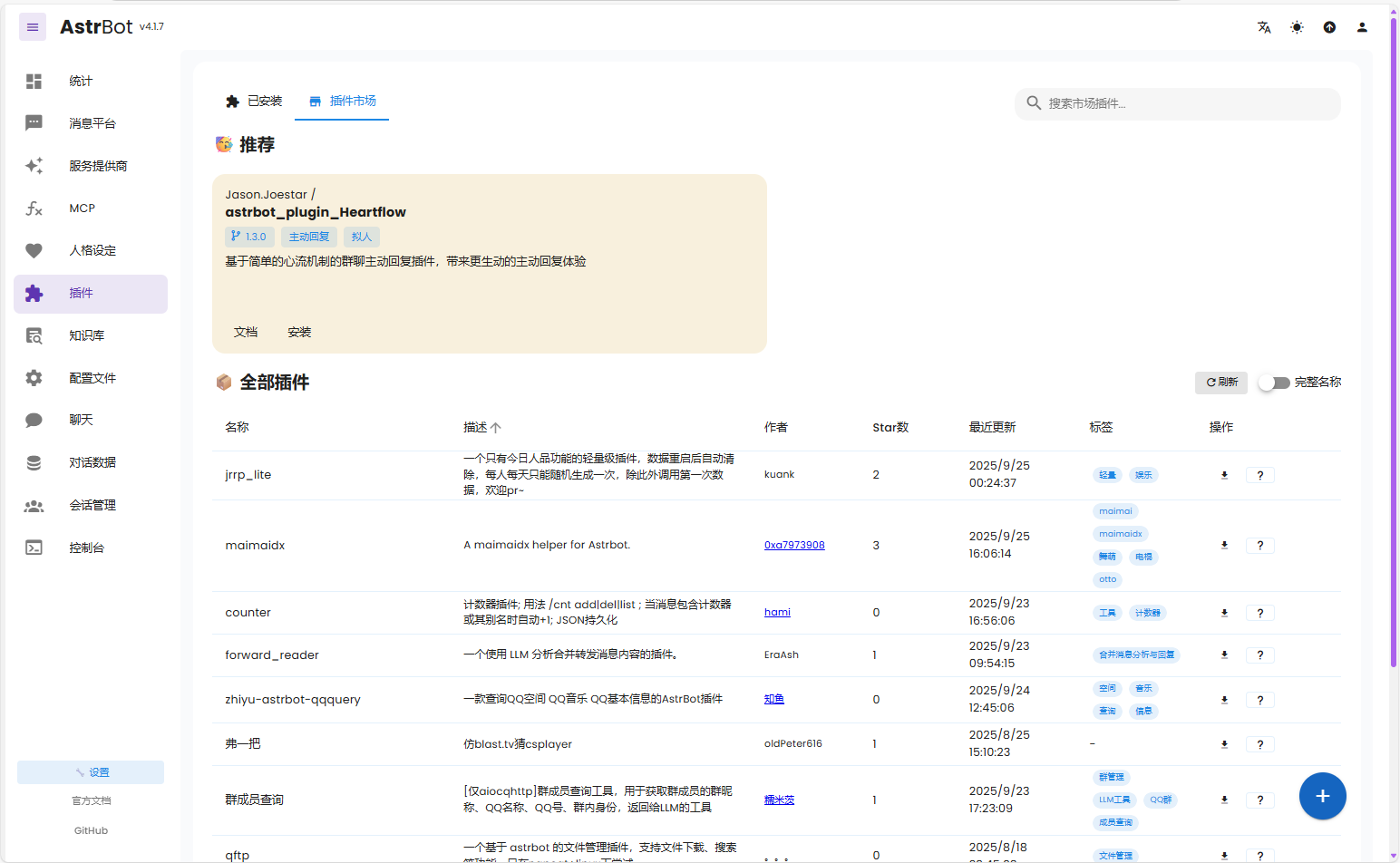Viewport: 1400px width, 863px height.
Task: Click the language translate icon in the top bar
Action: pos(1264,27)
